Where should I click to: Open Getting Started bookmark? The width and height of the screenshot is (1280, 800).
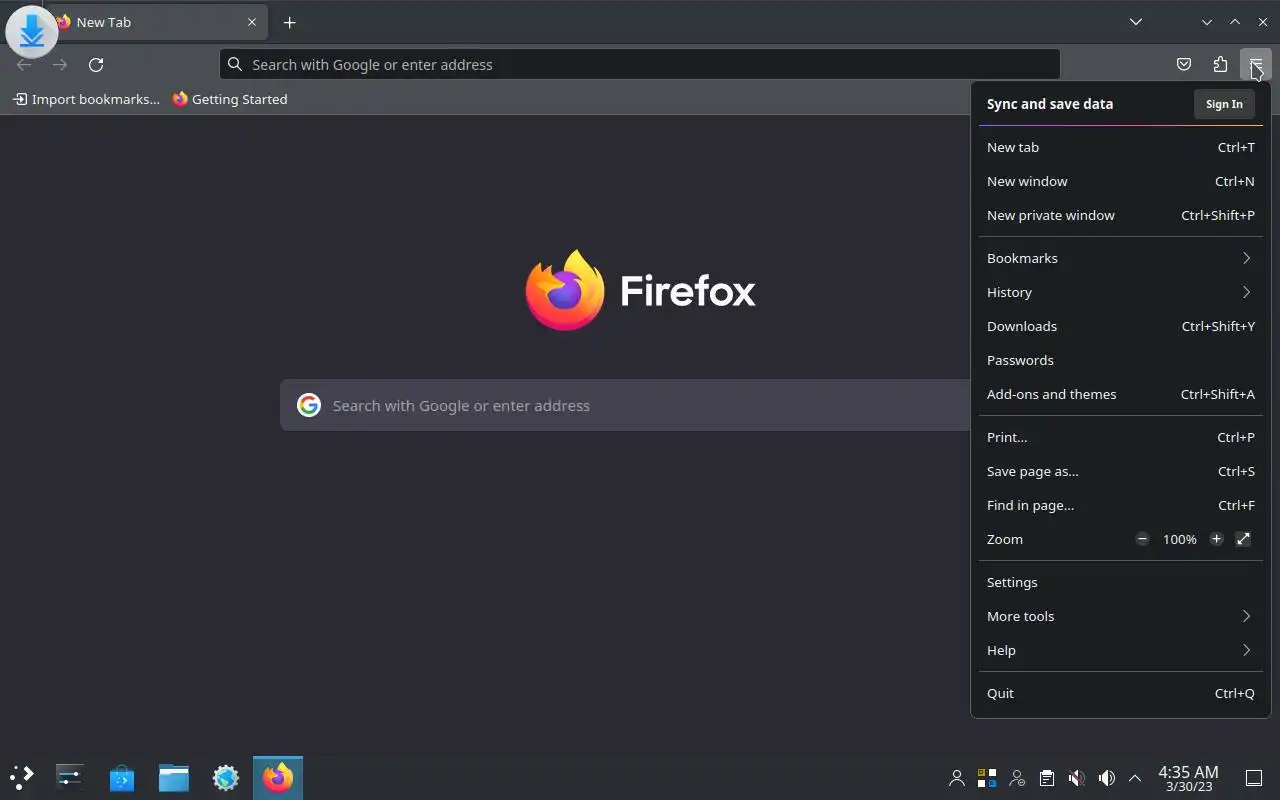(x=230, y=99)
